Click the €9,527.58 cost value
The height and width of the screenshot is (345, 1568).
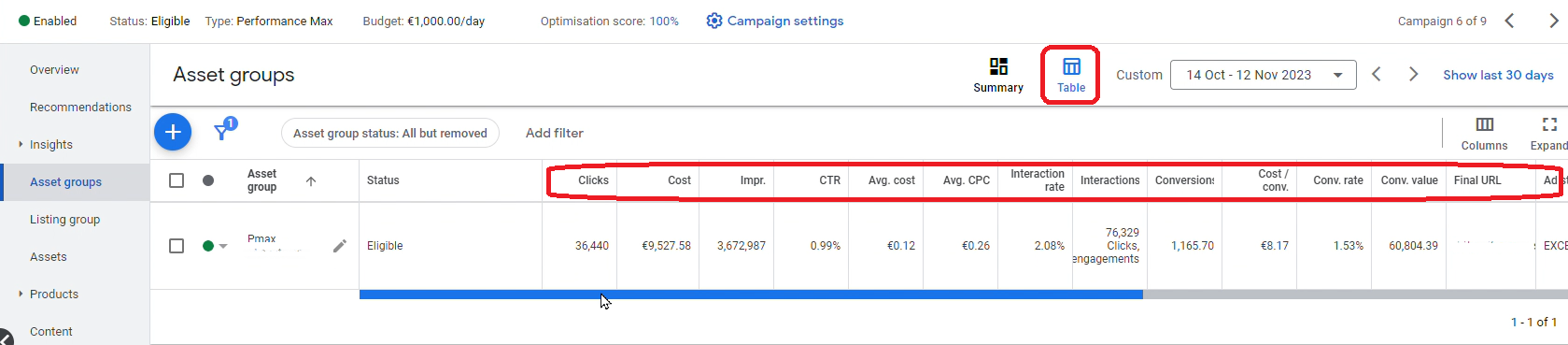click(666, 246)
